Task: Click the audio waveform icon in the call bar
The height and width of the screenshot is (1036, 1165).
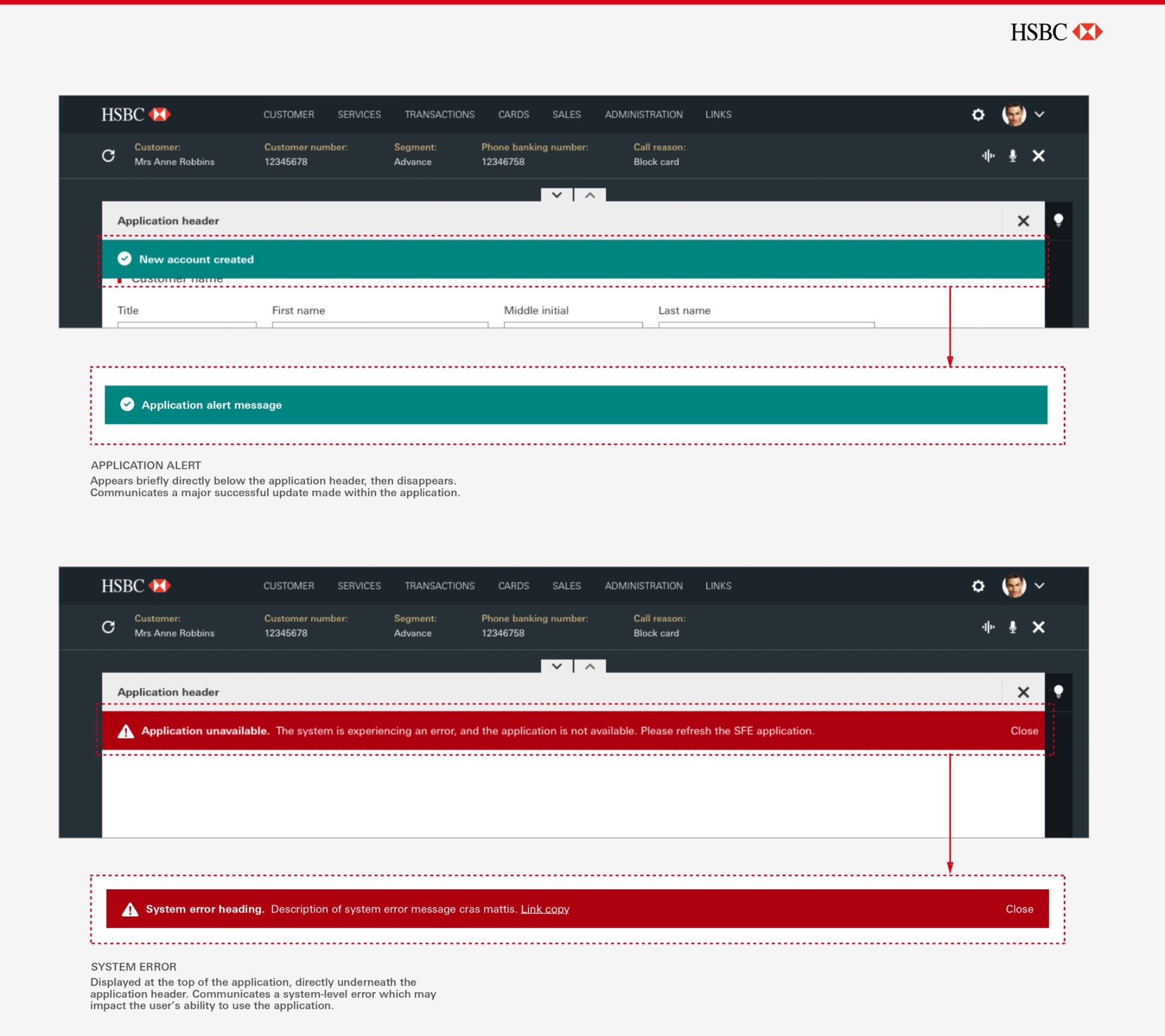Action: point(988,155)
